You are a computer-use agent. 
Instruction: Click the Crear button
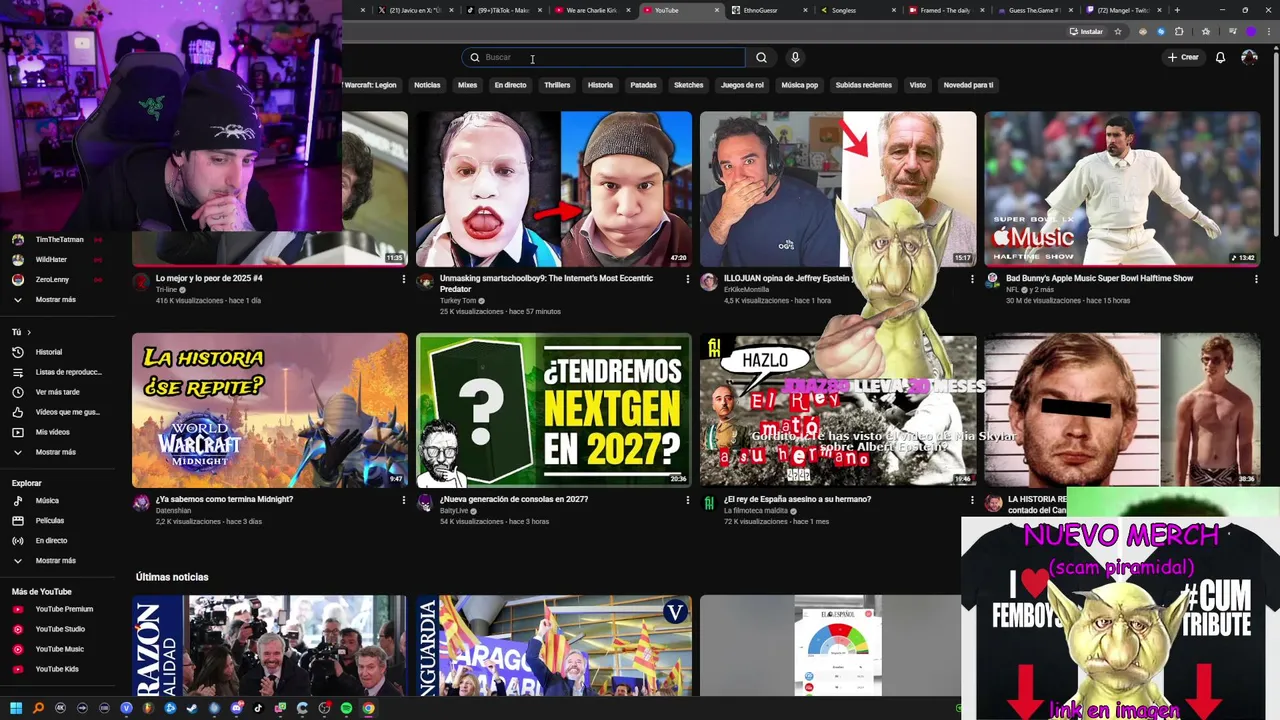tap(1183, 57)
